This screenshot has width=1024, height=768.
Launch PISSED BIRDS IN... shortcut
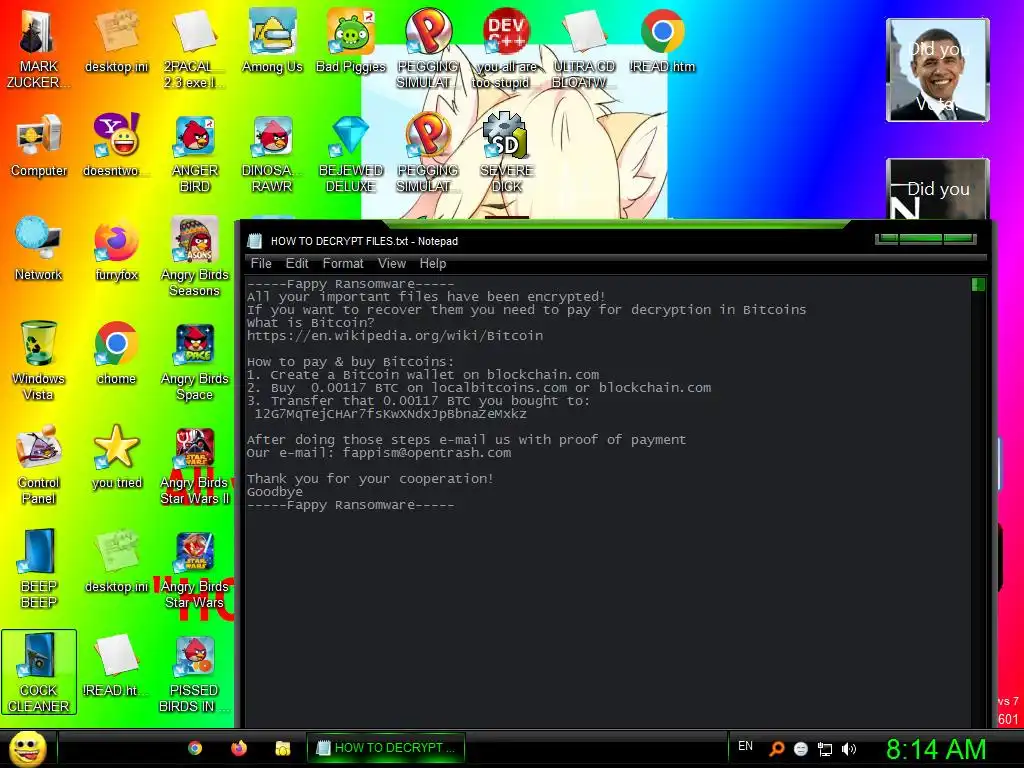pyautogui.click(x=195, y=673)
